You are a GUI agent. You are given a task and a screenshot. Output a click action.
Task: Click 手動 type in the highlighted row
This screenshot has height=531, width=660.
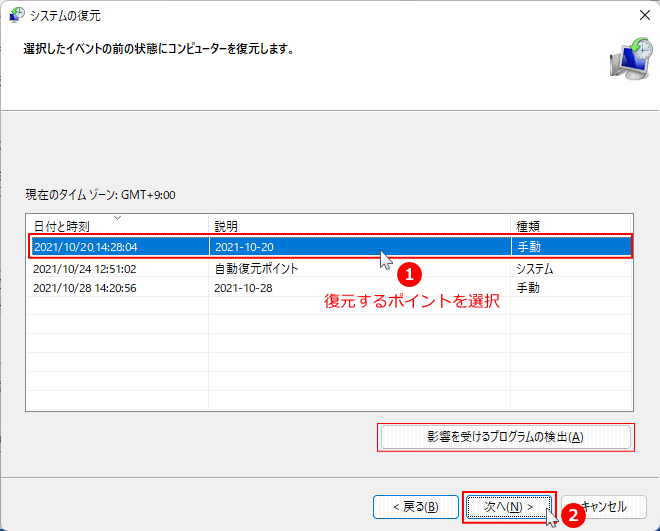(x=529, y=247)
